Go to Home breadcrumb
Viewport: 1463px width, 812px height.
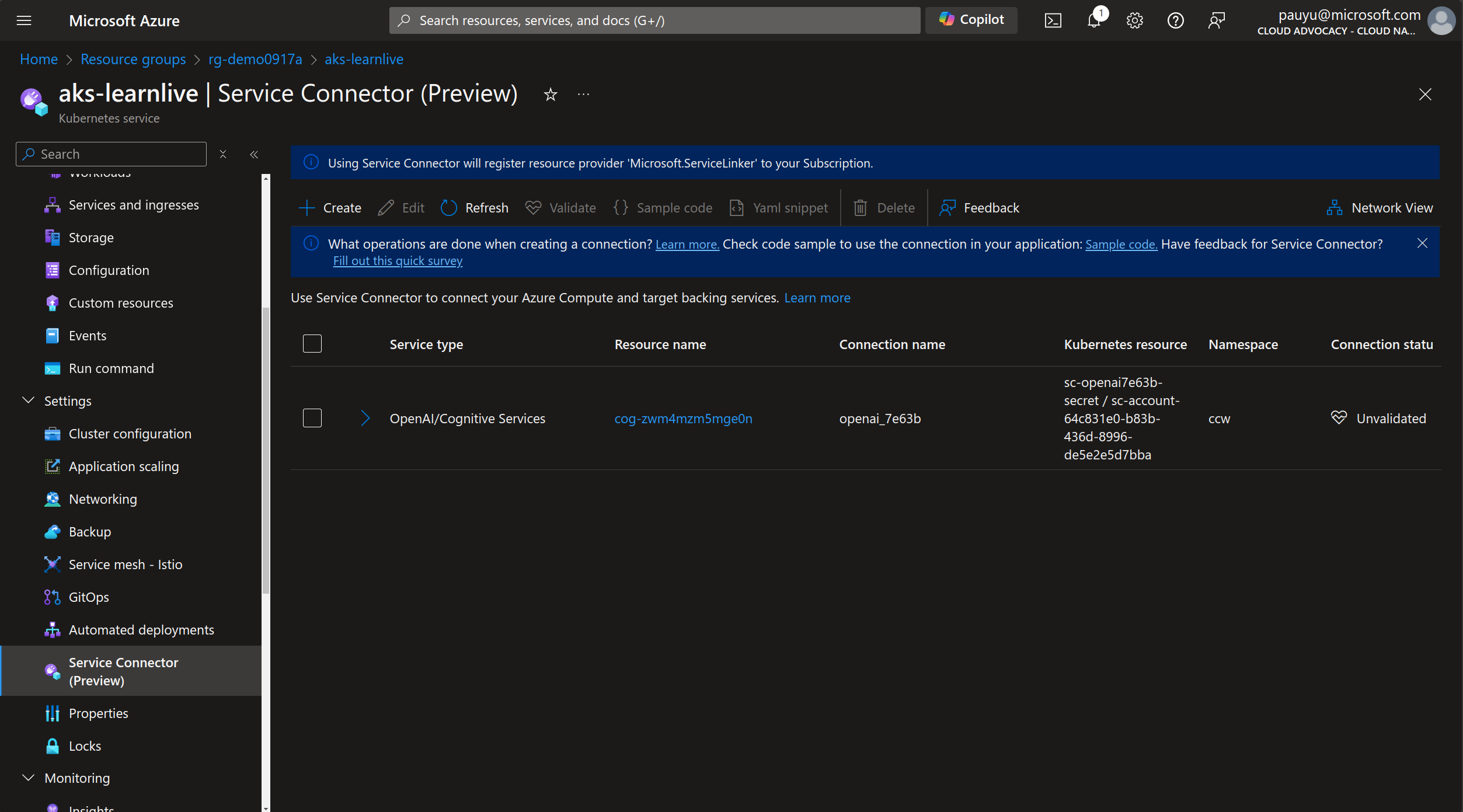39,59
